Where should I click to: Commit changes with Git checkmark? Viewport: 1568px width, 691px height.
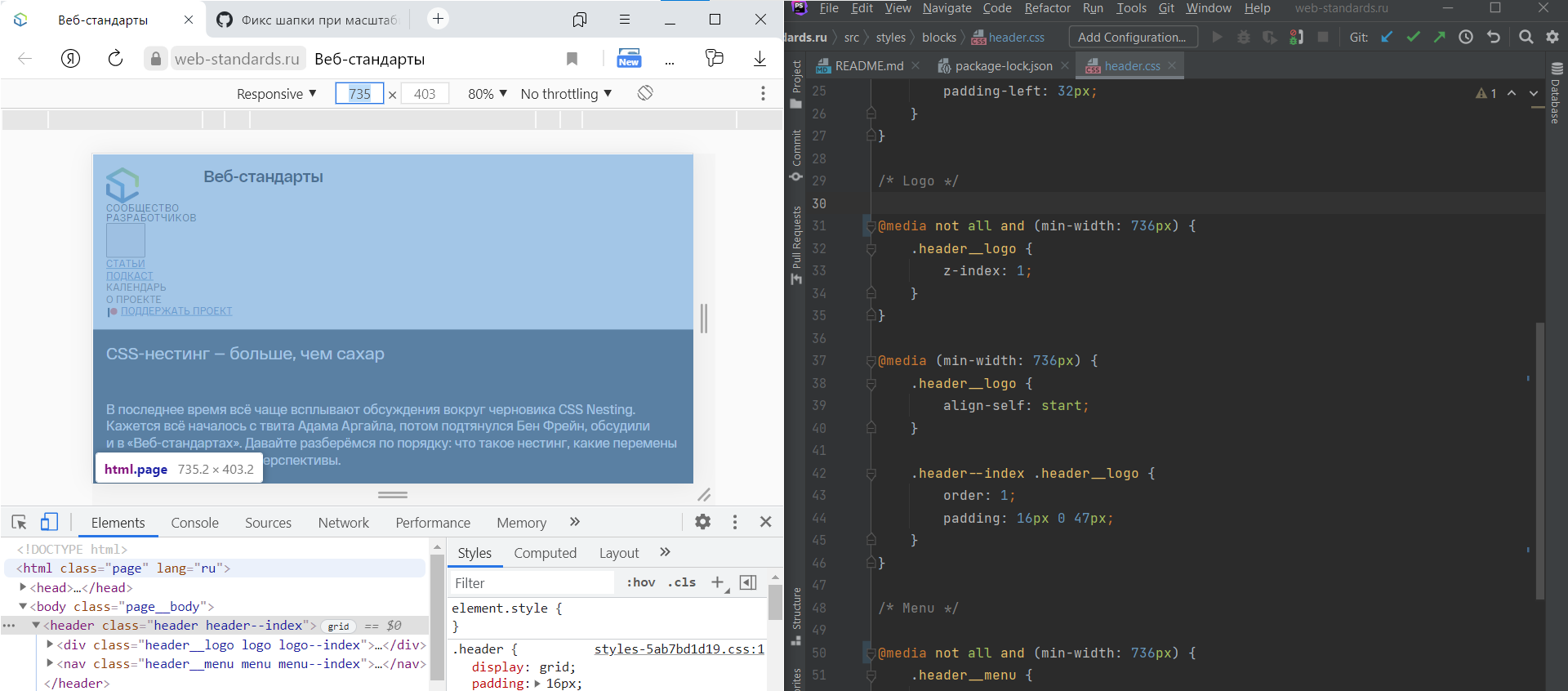1413,37
